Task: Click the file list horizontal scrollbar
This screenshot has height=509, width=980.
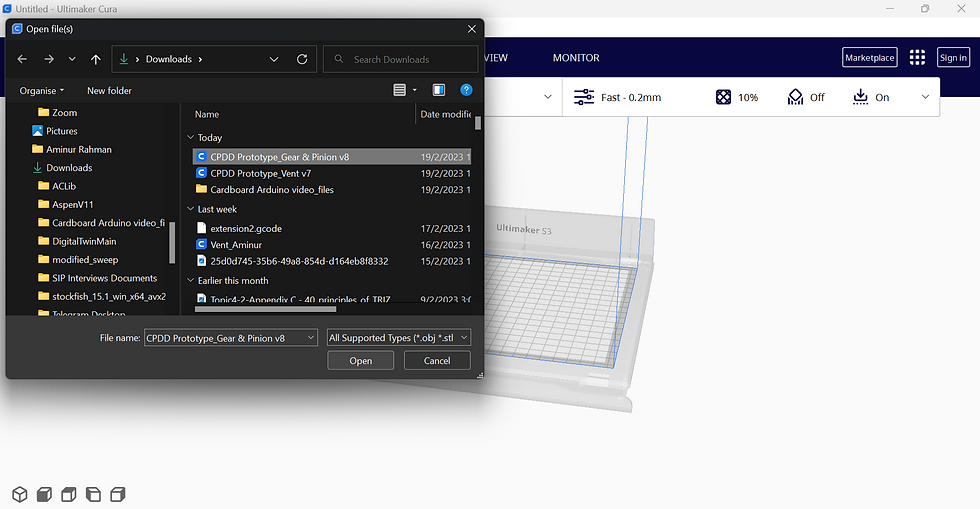Action: (266, 309)
